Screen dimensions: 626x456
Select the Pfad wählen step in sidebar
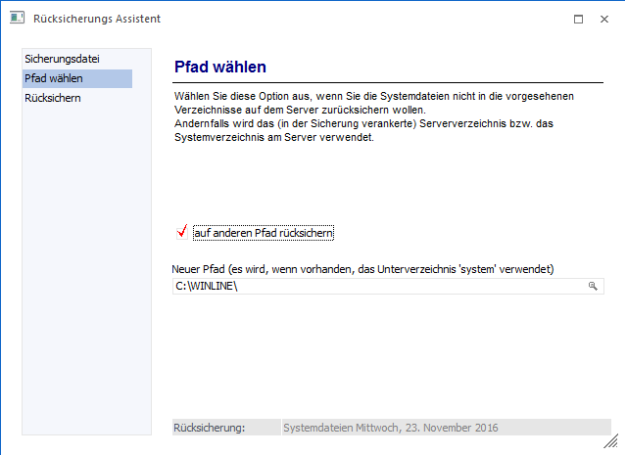coord(54,78)
